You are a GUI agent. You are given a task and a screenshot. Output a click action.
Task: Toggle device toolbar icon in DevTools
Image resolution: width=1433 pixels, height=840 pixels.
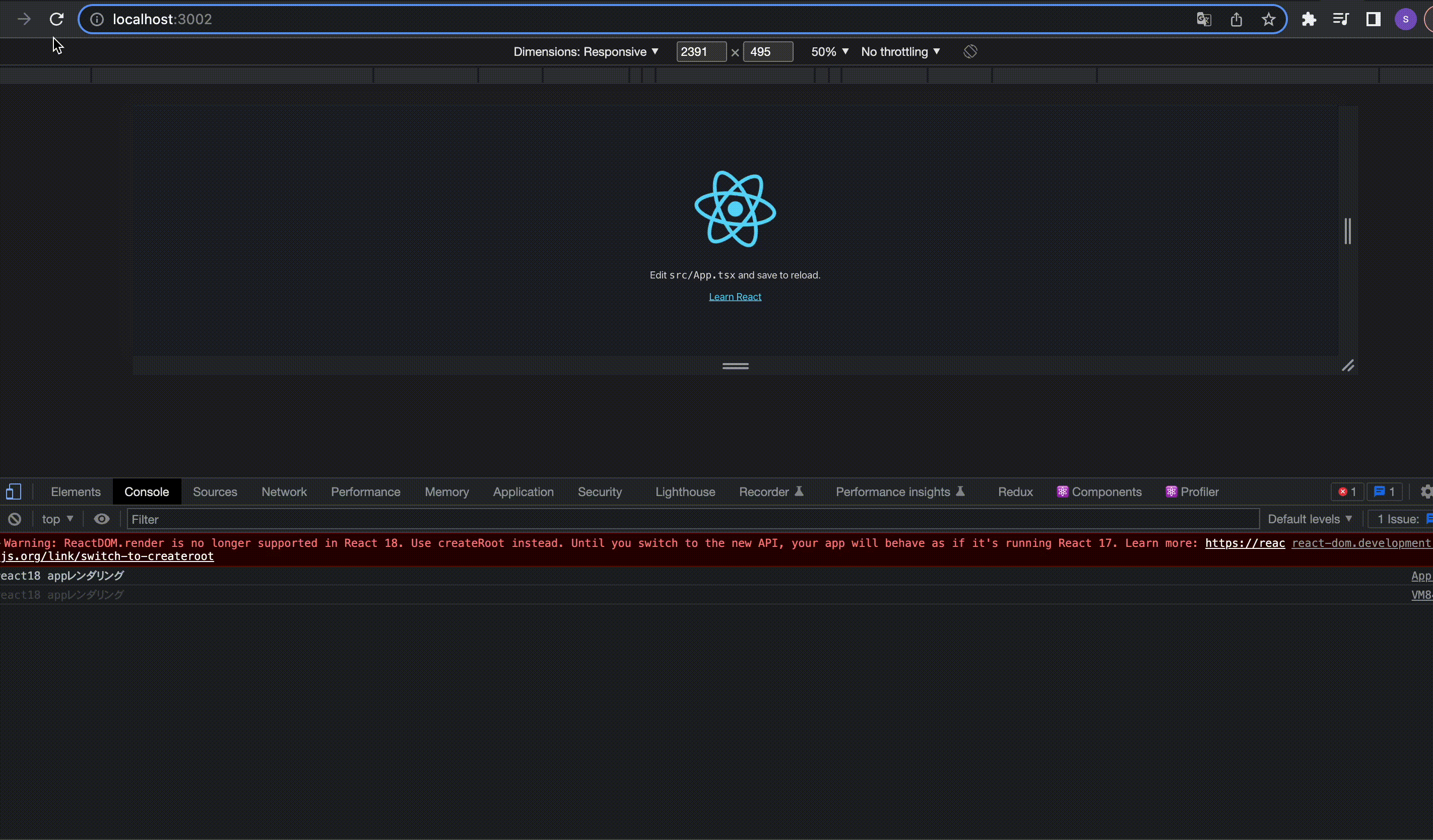14,492
